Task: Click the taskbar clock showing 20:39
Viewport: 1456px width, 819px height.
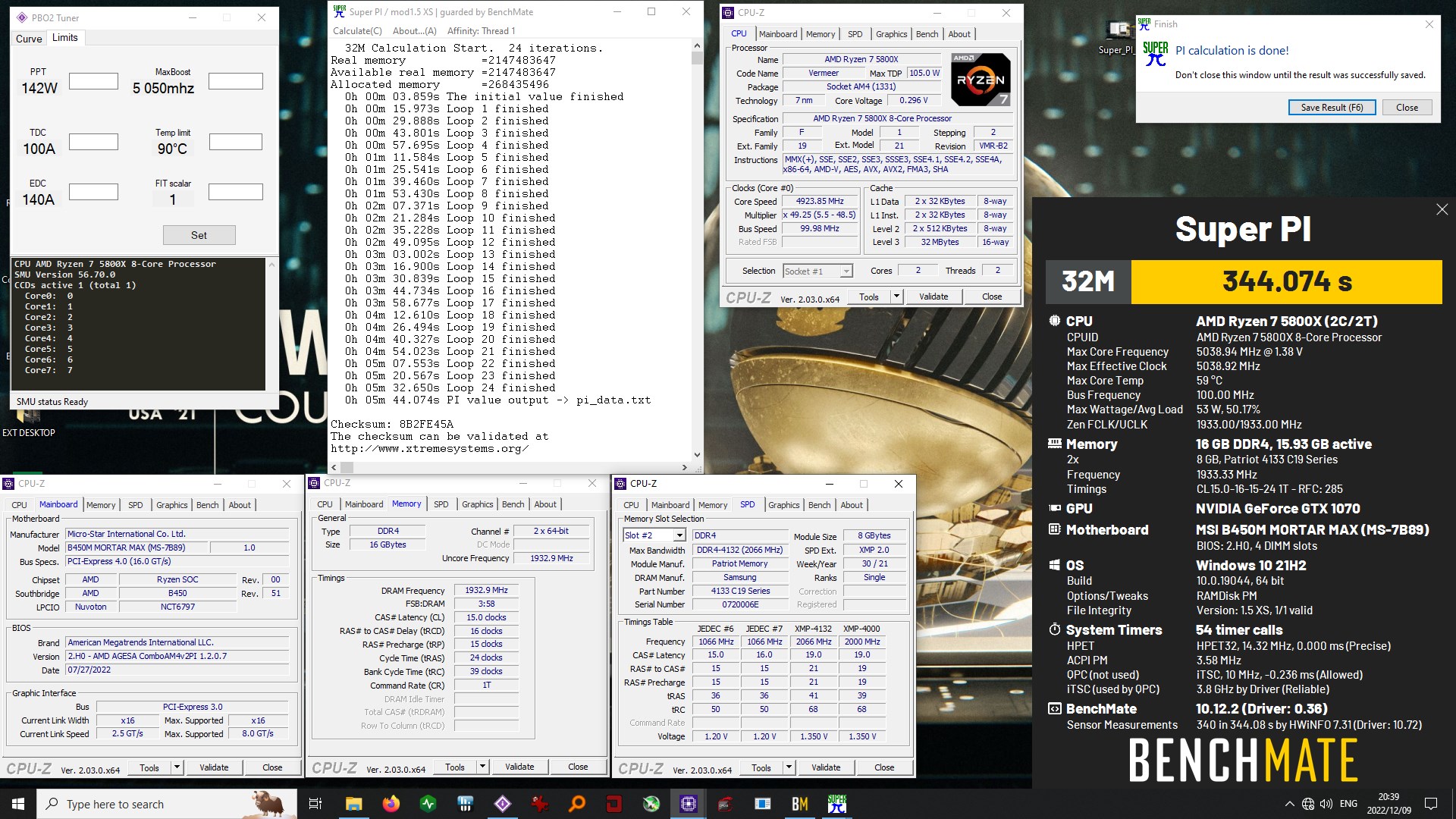Action: 1389,804
